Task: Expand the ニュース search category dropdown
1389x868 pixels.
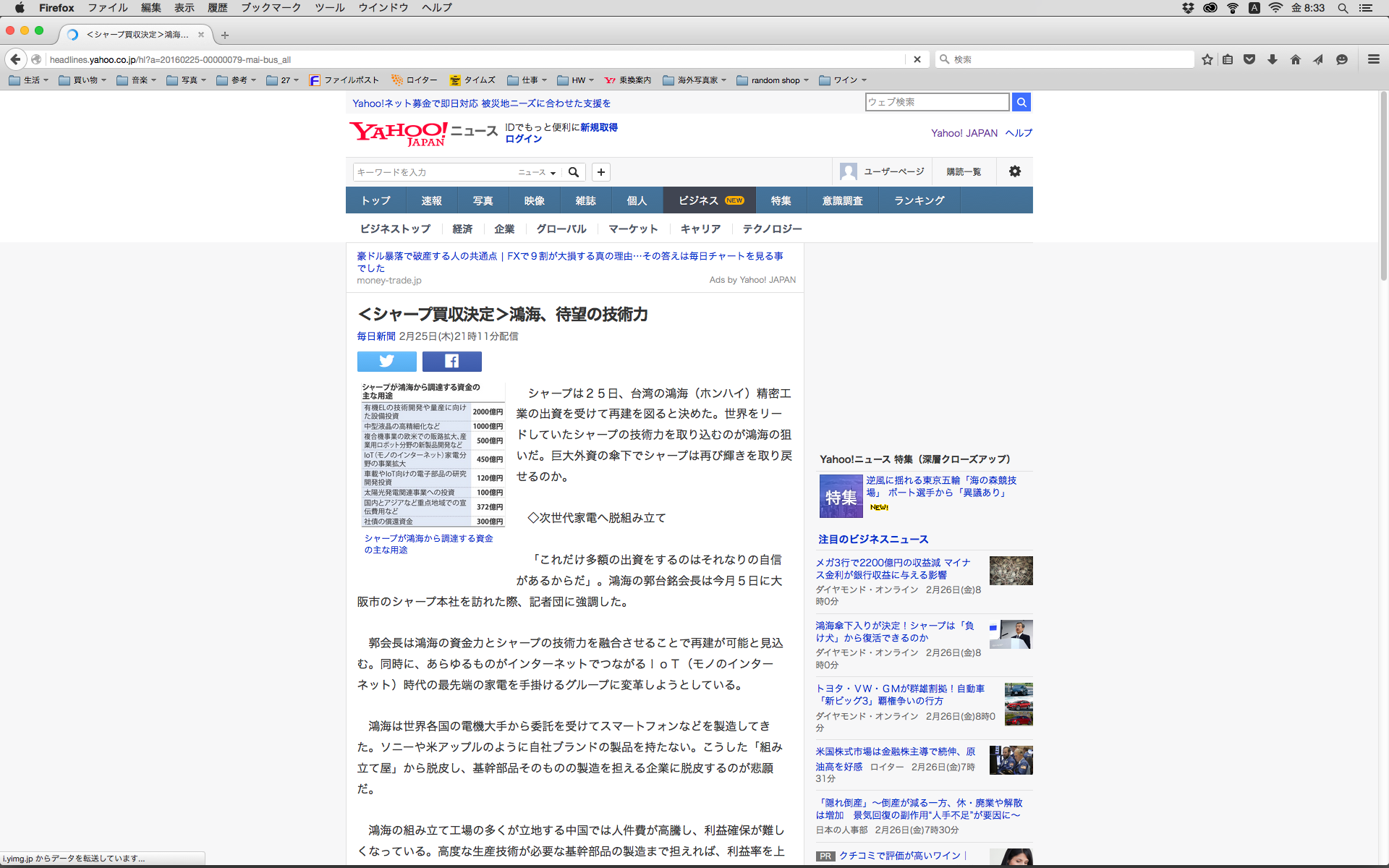Action: (537, 172)
